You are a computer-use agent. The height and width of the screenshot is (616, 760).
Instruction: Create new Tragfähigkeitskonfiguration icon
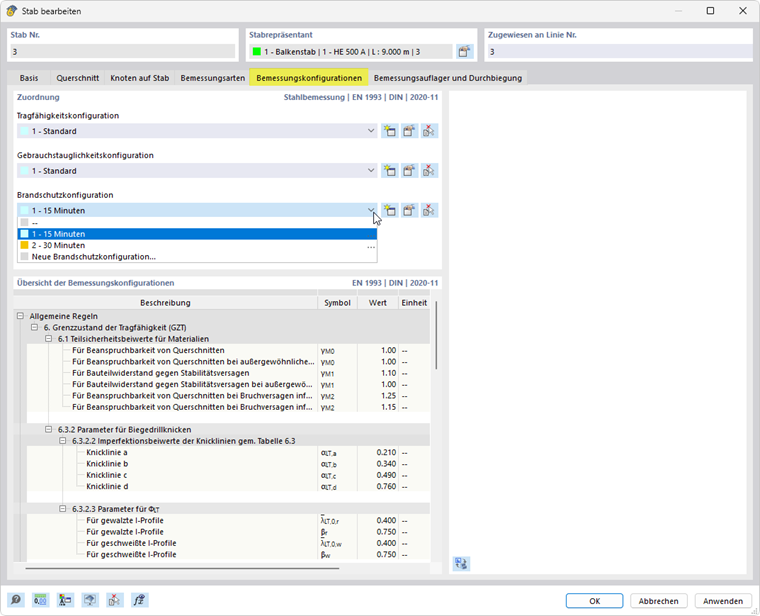pyautogui.click(x=389, y=131)
